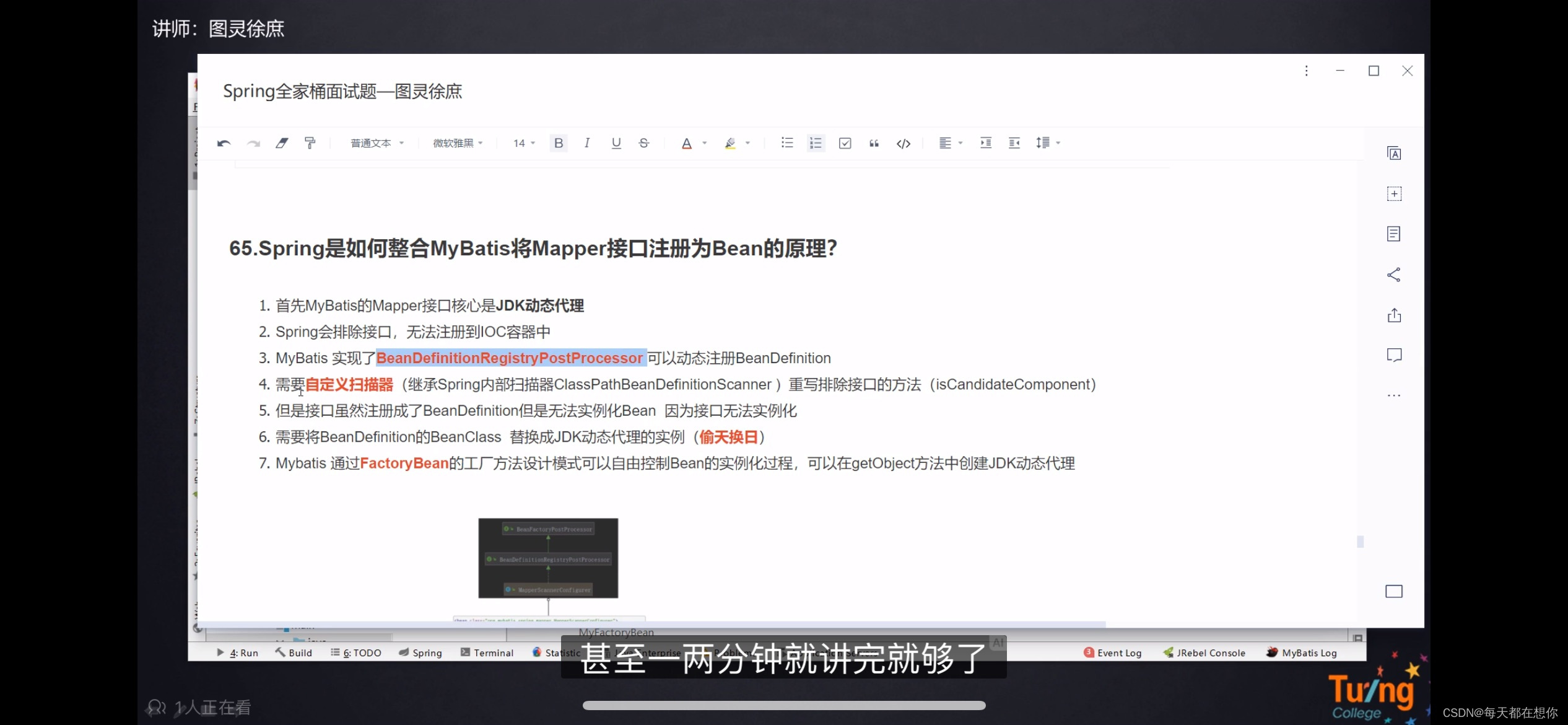Viewport: 1568px width, 725px height.
Task: Undo the last edit in the toolbar
Action: coord(224,143)
